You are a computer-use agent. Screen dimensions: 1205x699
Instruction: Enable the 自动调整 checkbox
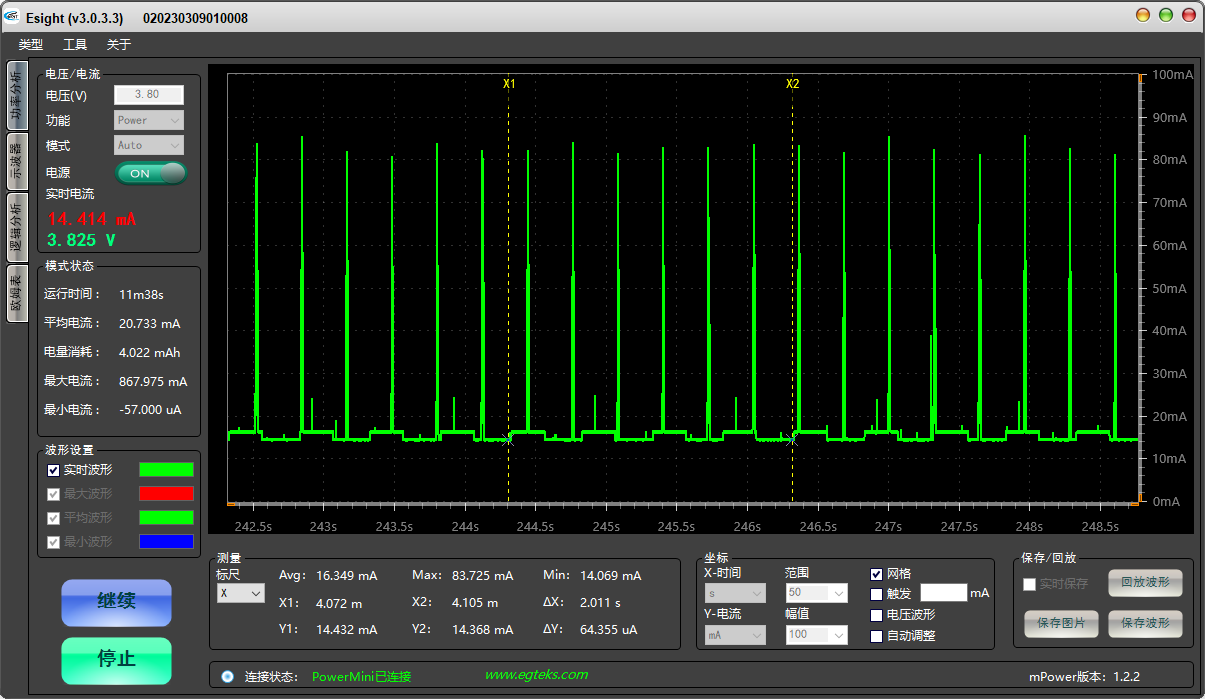(x=877, y=636)
